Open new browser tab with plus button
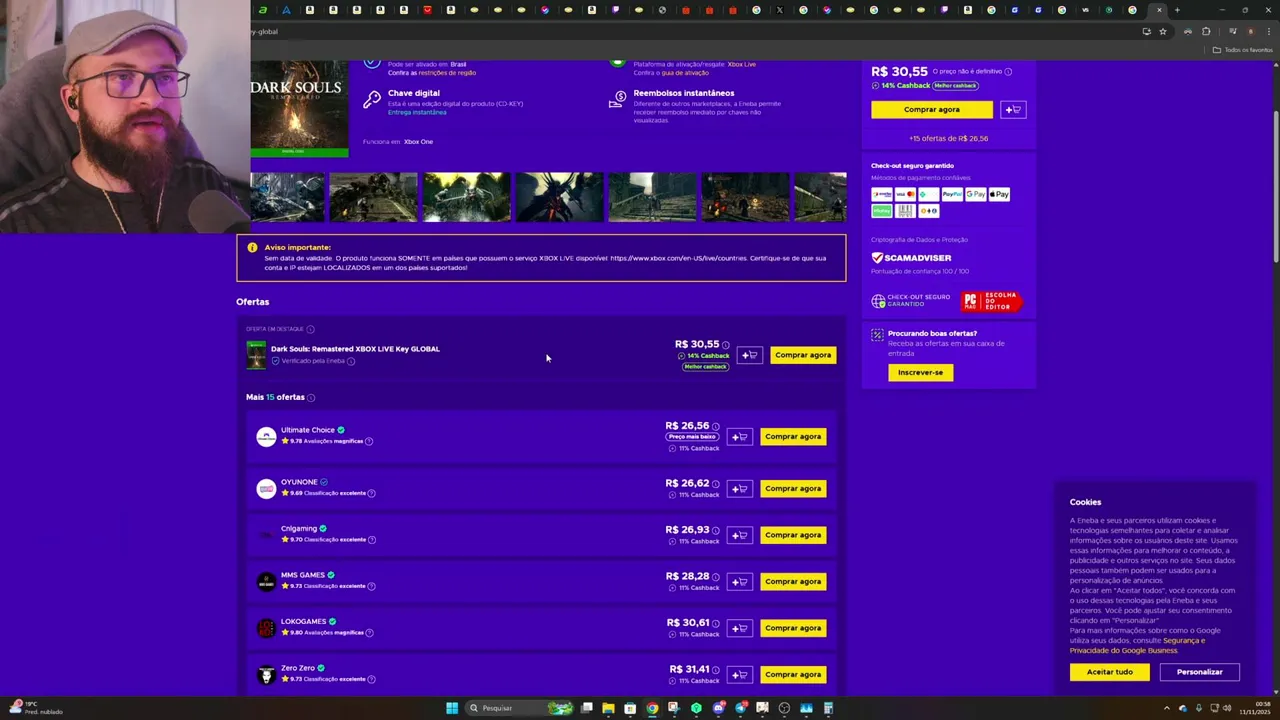Viewport: 1280px width, 720px height. click(1177, 10)
